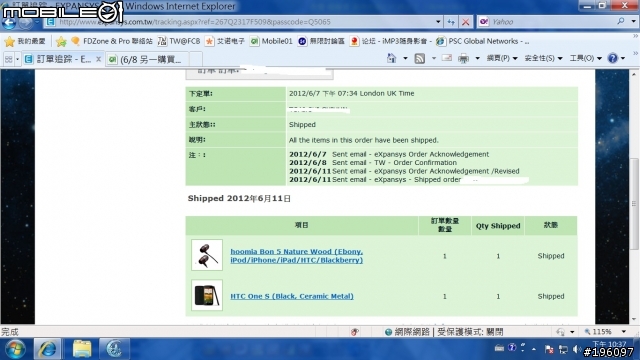Click the Internet zone globe icon
This screenshot has width=640, height=360.
pyautogui.click(x=389, y=332)
